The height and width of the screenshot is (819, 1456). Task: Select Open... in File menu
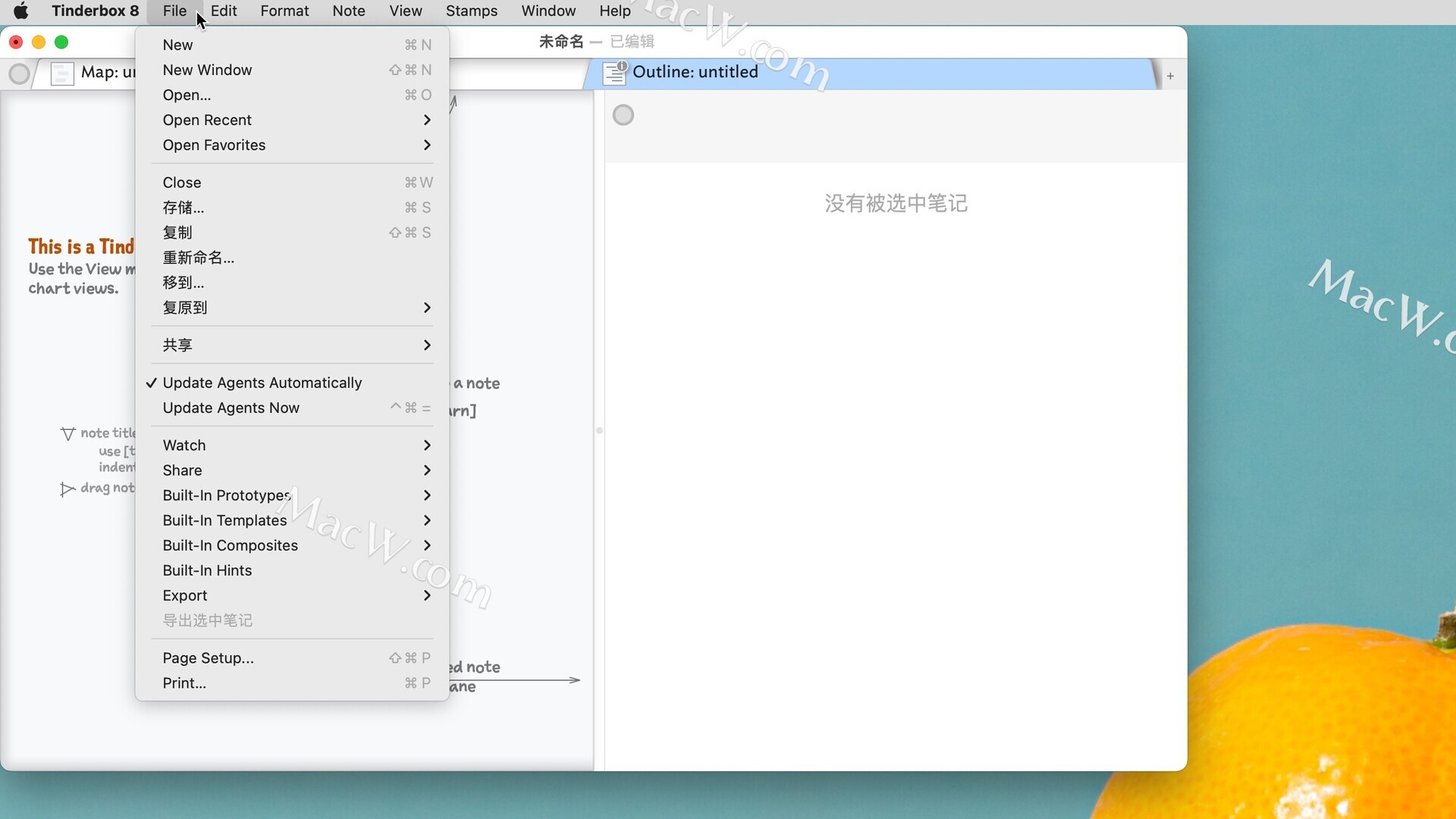[292, 95]
